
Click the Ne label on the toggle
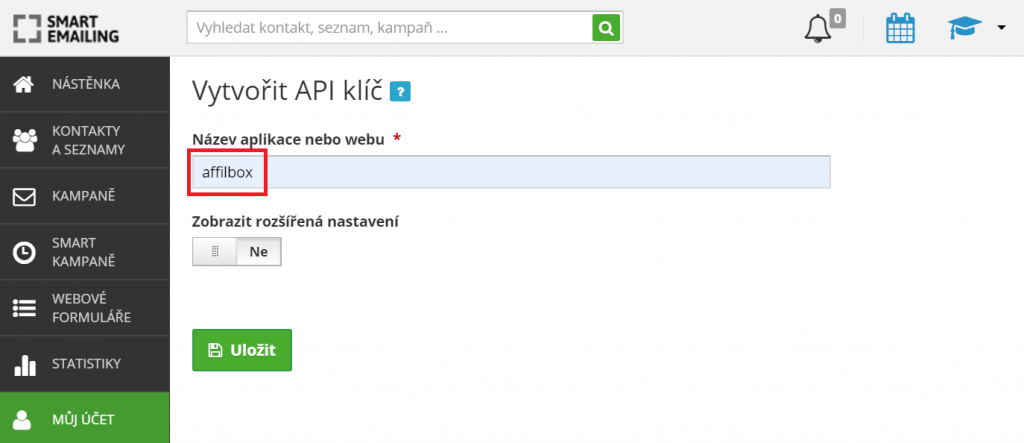coord(259,252)
